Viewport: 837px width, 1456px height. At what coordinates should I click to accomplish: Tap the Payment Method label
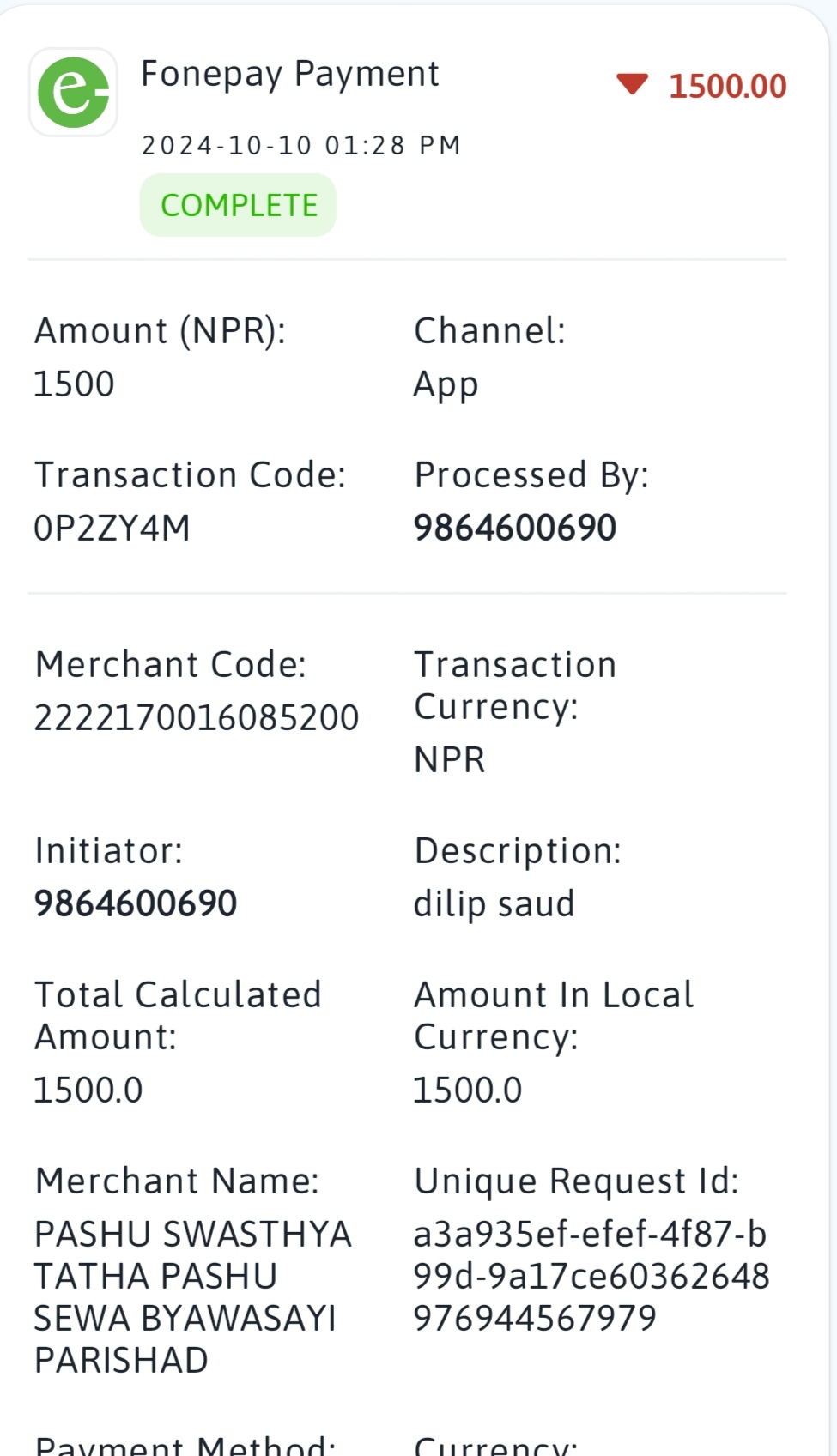[185, 1446]
